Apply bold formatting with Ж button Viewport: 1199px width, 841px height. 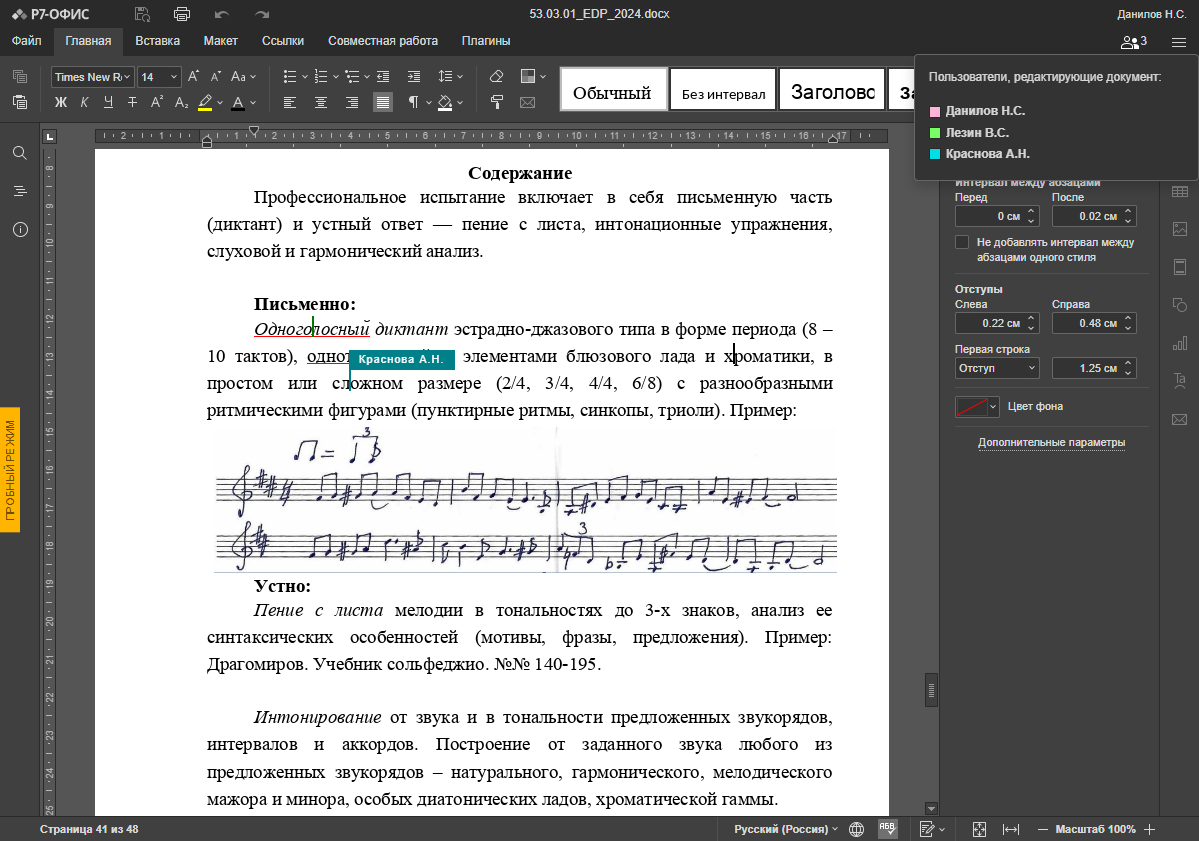(x=60, y=102)
